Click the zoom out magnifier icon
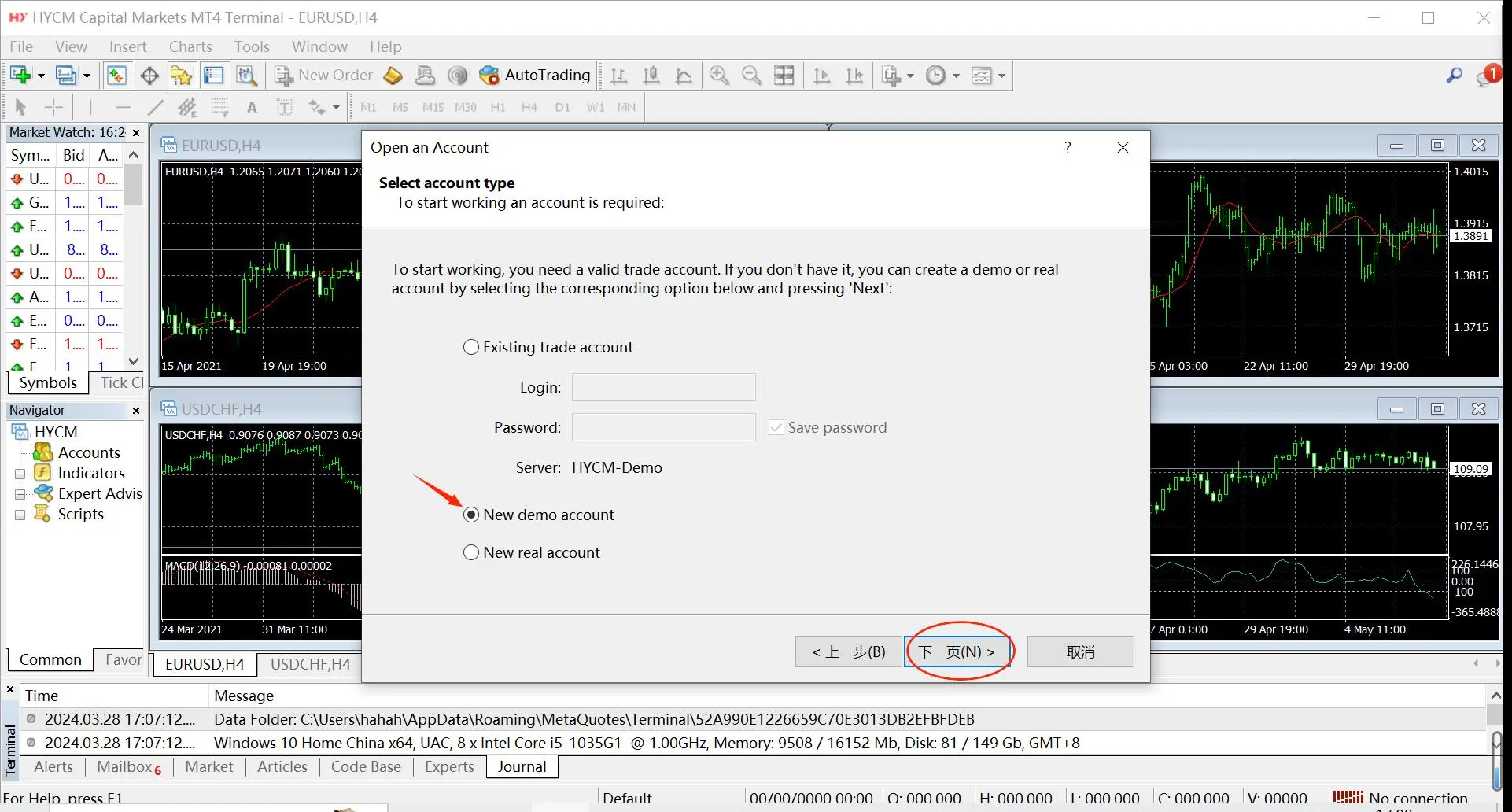The image size is (1512, 812). point(751,76)
